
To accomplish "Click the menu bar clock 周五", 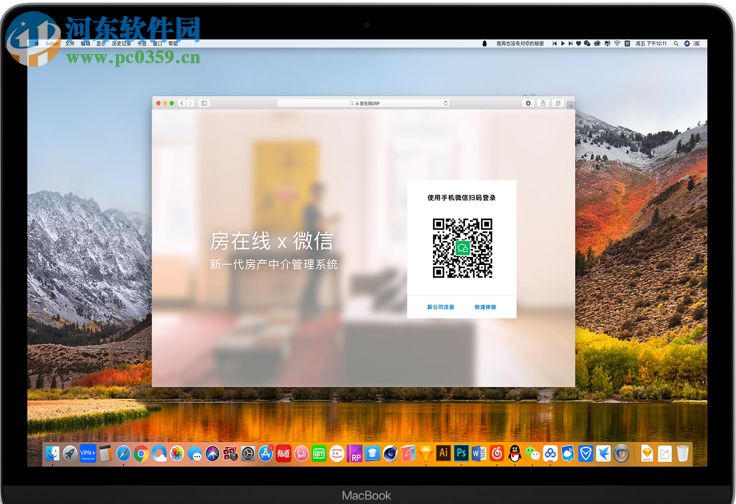I will tap(651, 43).
